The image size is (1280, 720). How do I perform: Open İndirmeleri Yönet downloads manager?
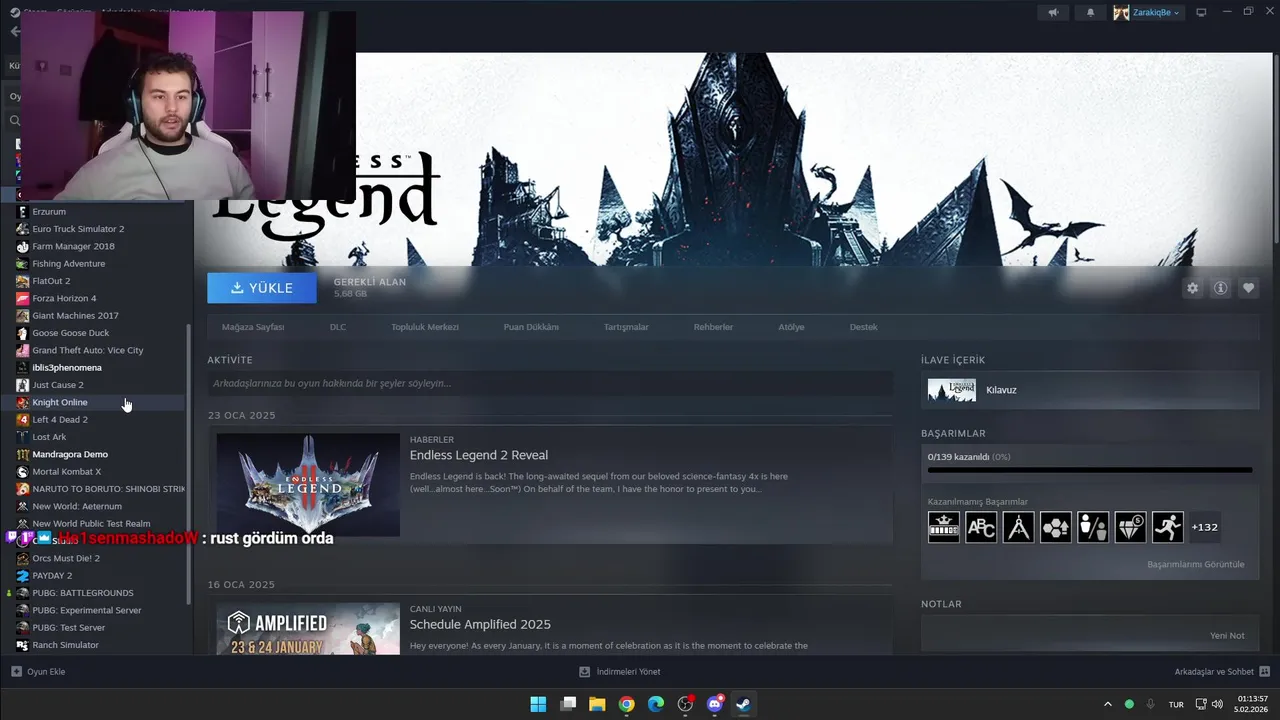point(620,672)
